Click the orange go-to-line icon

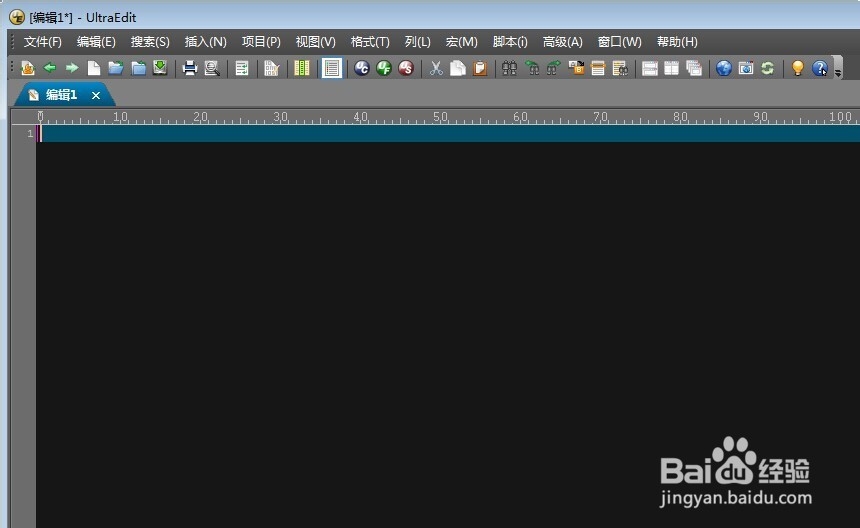click(x=598, y=68)
